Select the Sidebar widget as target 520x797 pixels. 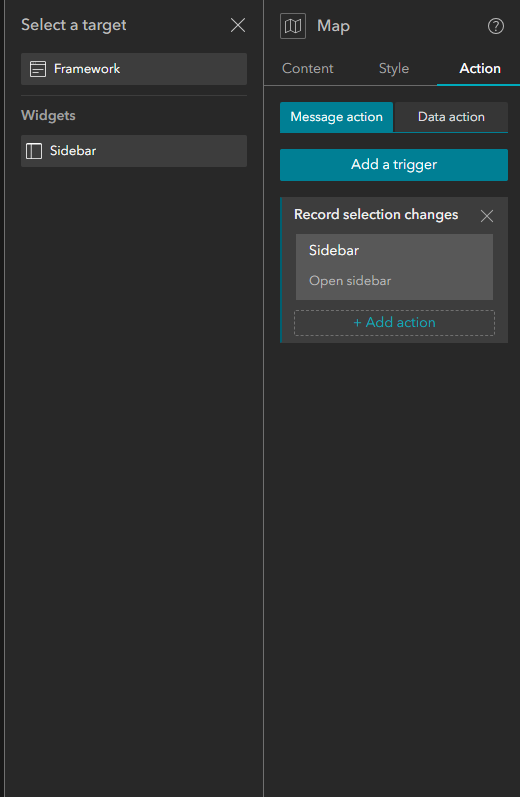(134, 151)
